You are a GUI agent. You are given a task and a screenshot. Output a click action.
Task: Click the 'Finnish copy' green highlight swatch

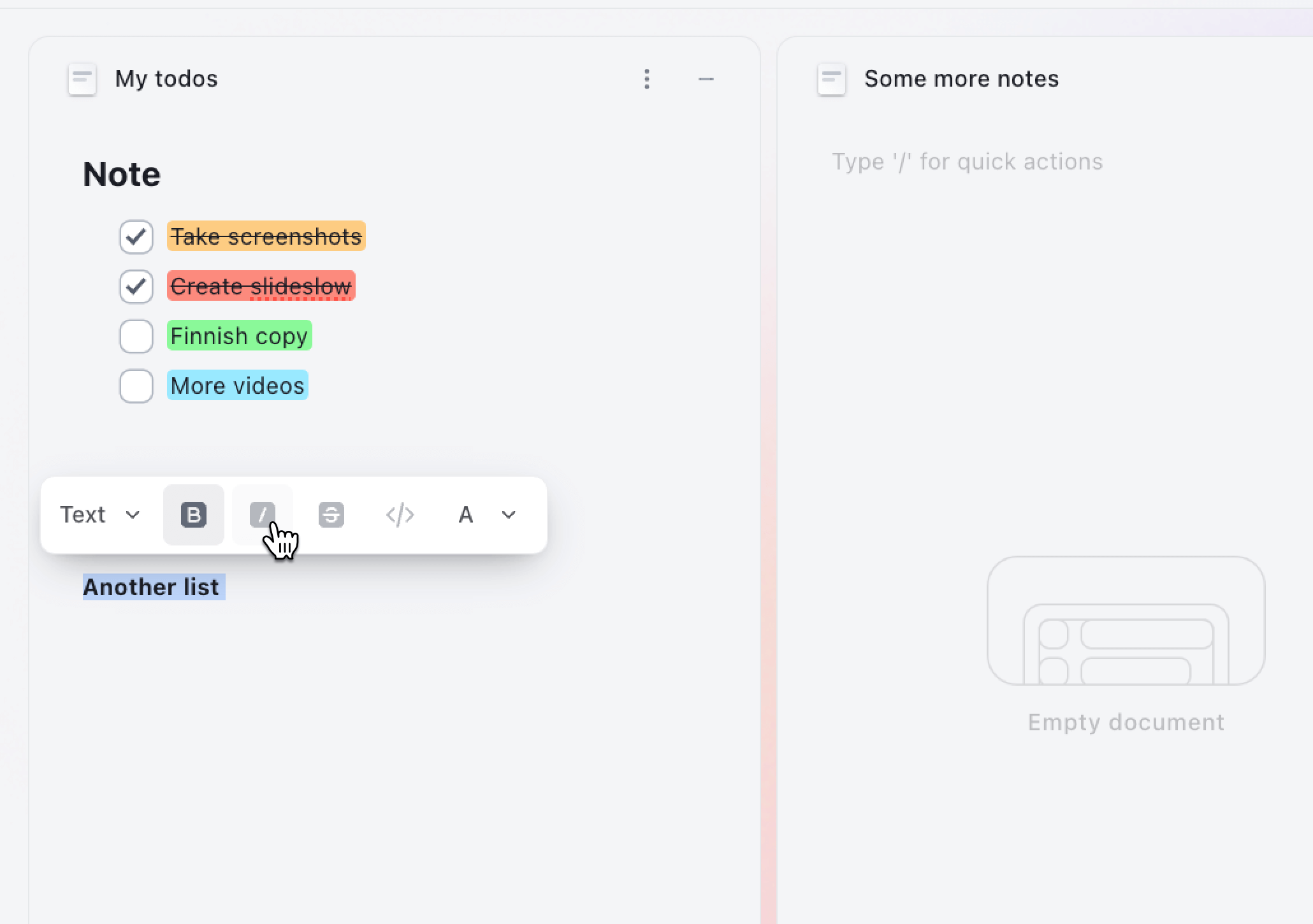tap(239, 335)
